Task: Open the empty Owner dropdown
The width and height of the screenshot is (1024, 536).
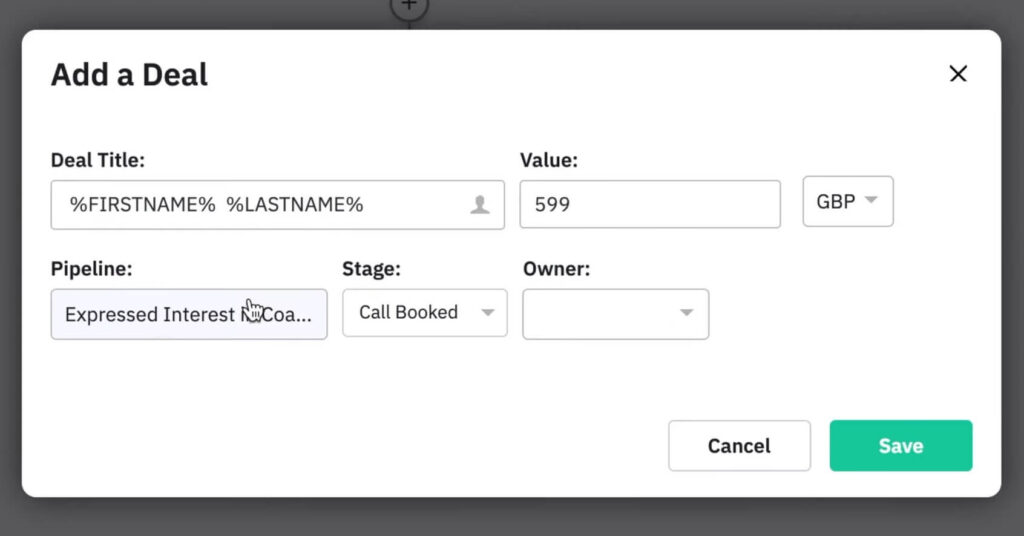Action: pyautogui.click(x=615, y=314)
